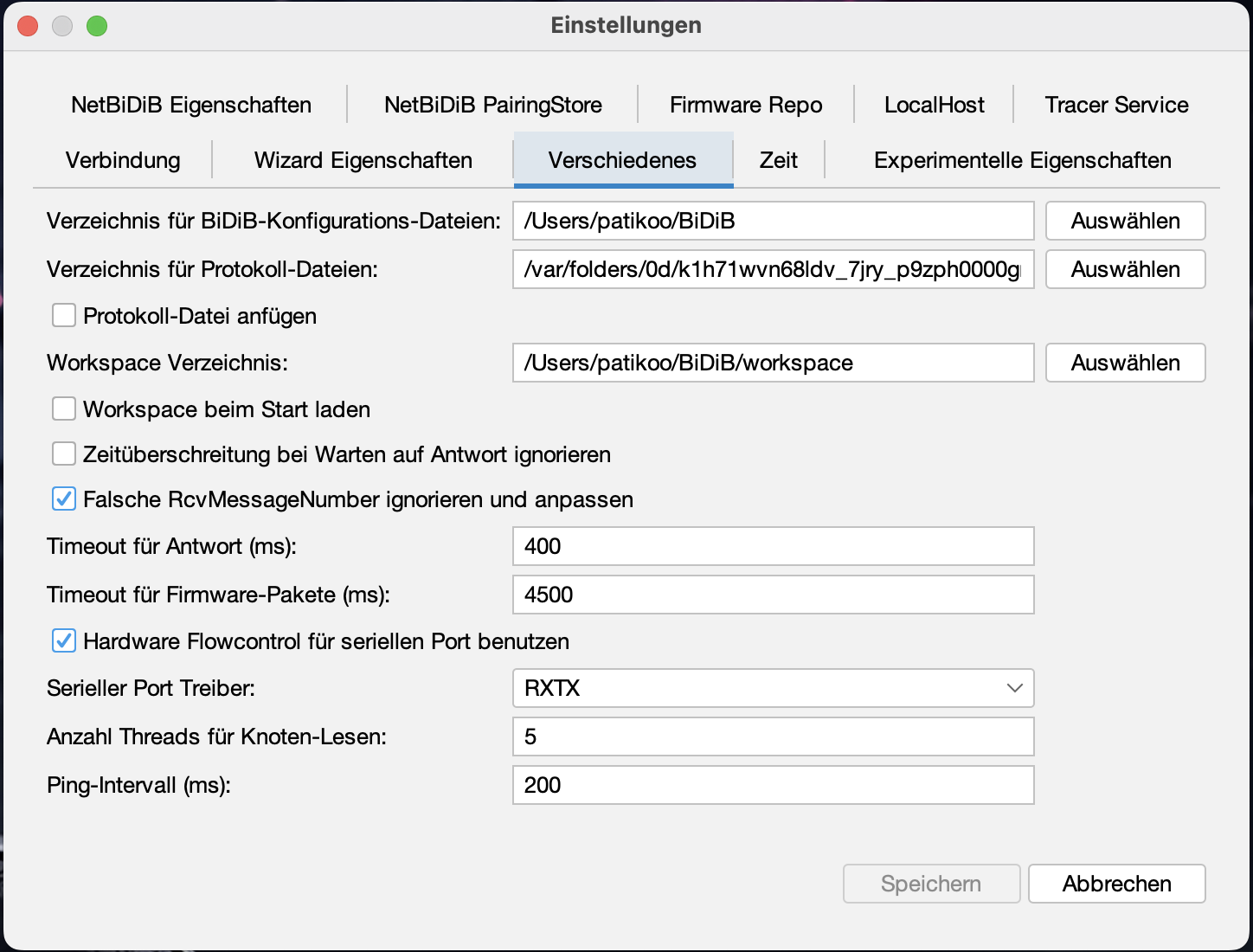Switch to the Verbindung tab

click(123, 160)
